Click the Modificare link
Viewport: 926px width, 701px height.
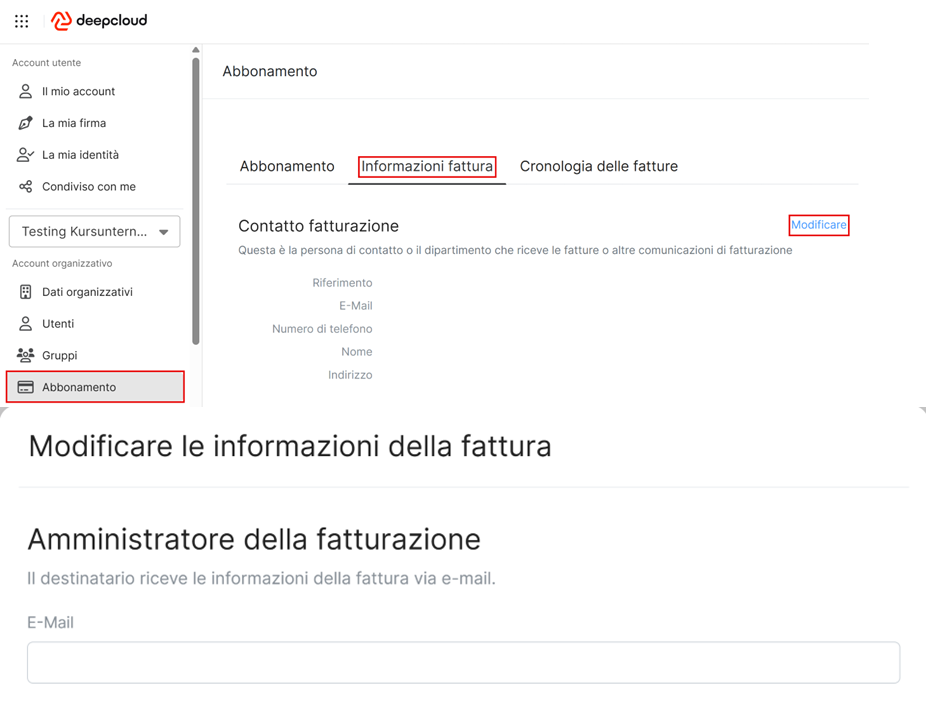(x=818, y=225)
